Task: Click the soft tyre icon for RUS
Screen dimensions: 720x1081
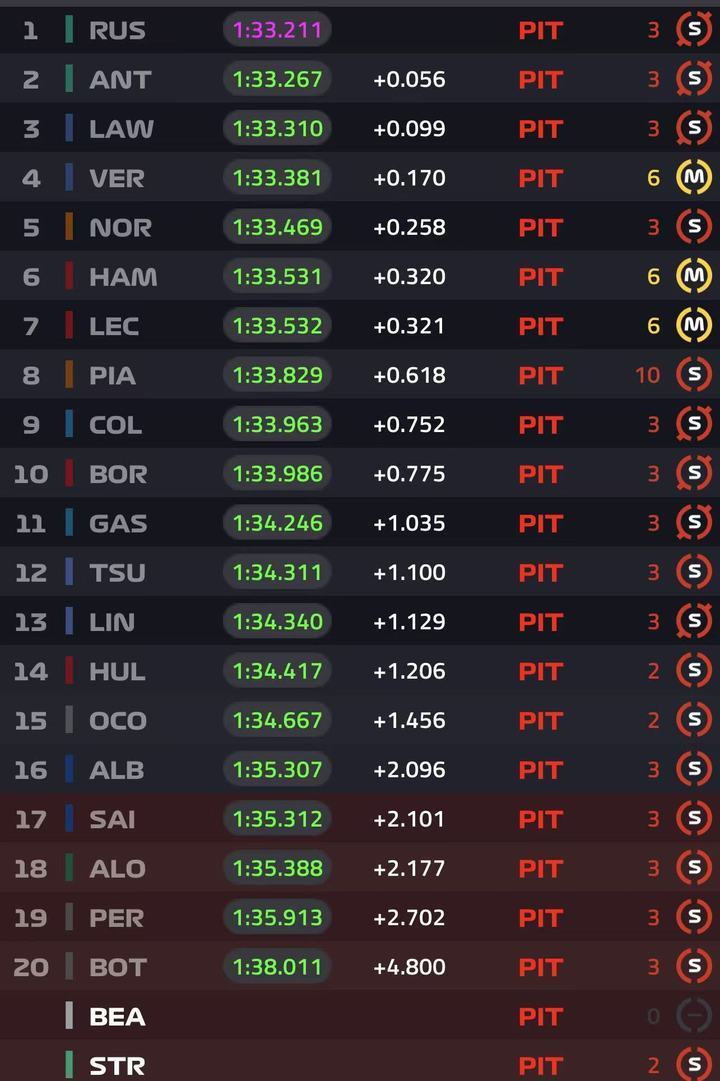Action: pyautogui.click(x=694, y=30)
